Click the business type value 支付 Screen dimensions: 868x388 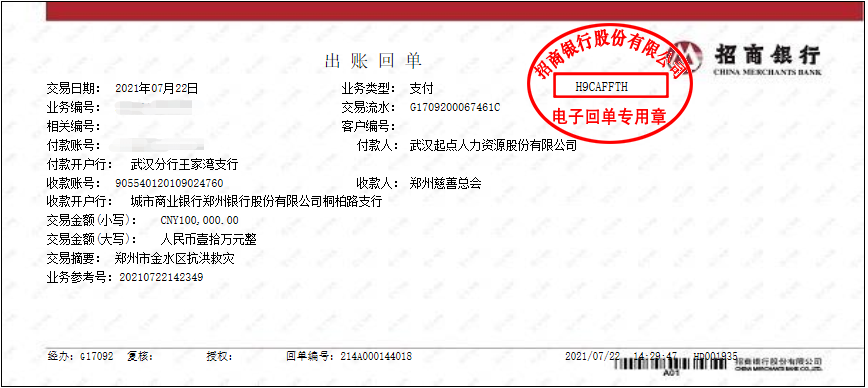421,89
